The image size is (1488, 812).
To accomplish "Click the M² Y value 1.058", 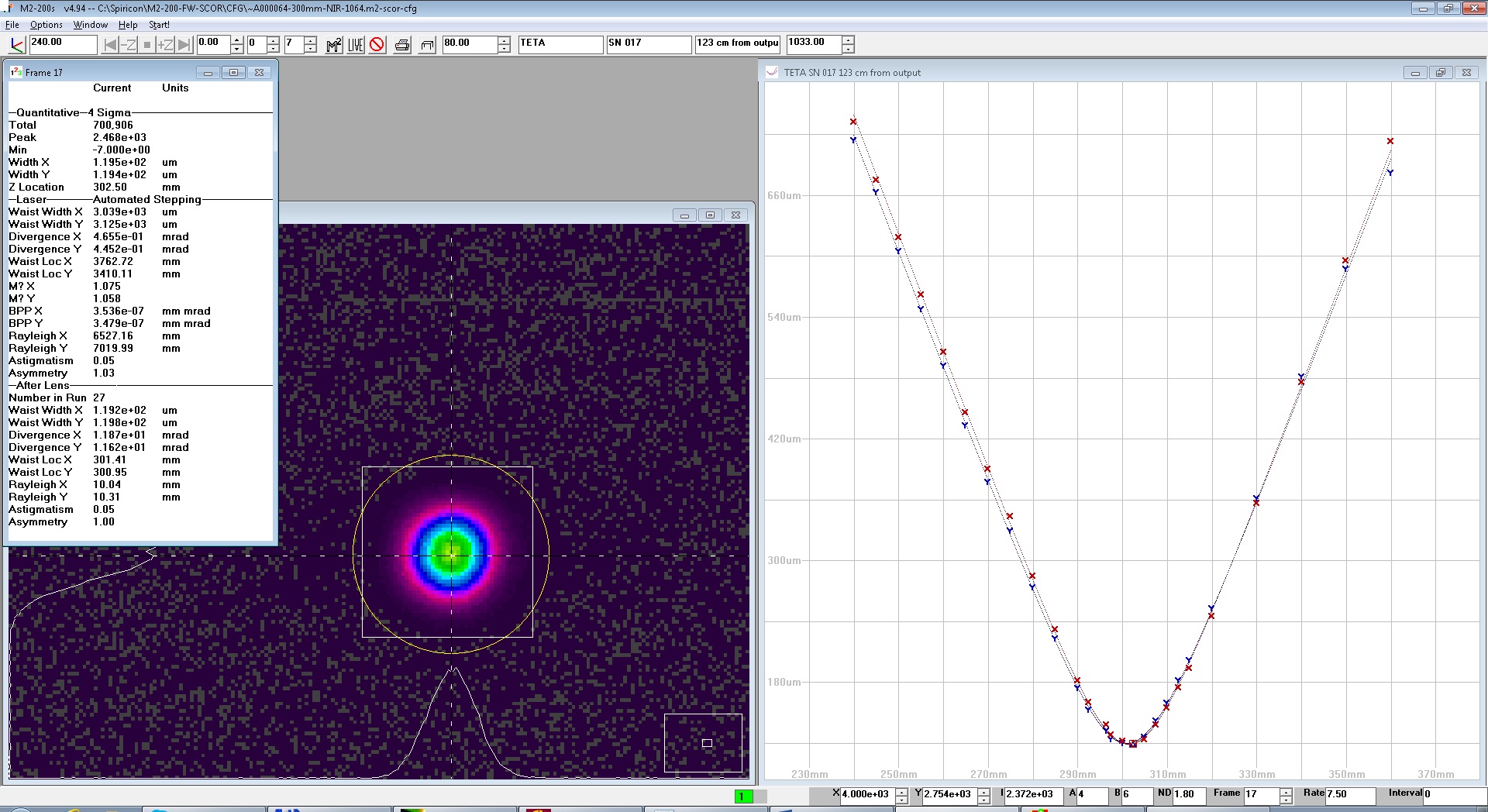I will pos(107,298).
